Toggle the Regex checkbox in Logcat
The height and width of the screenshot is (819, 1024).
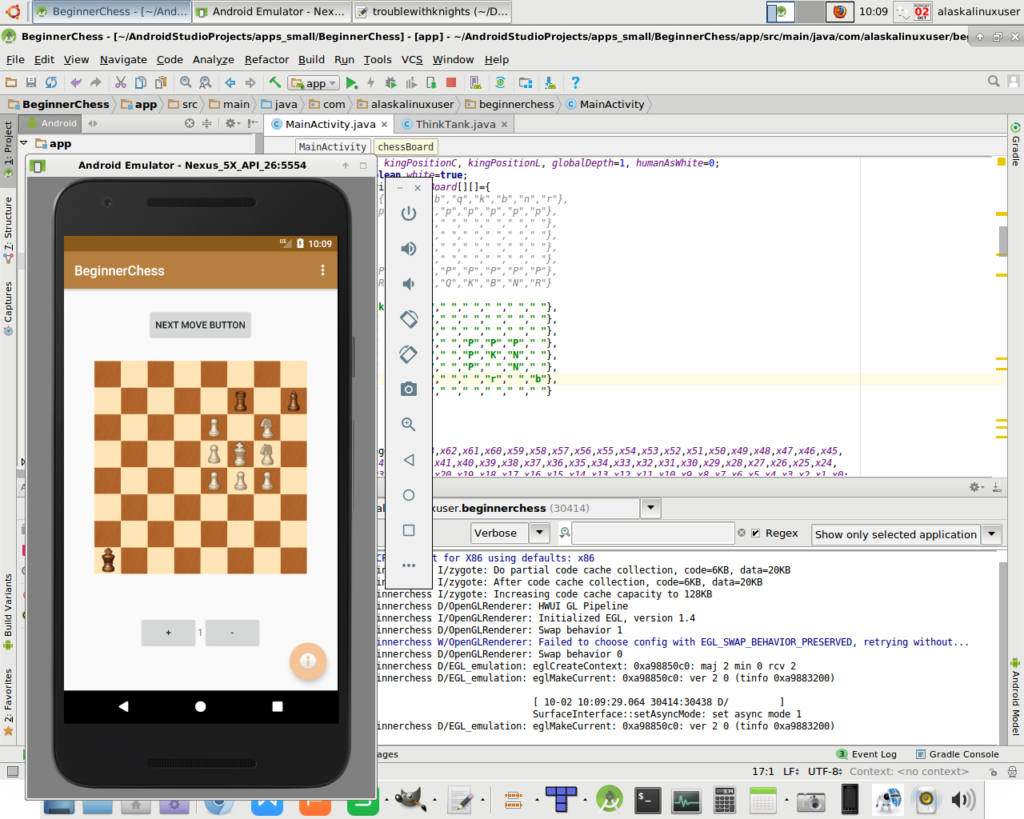click(x=756, y=534)
